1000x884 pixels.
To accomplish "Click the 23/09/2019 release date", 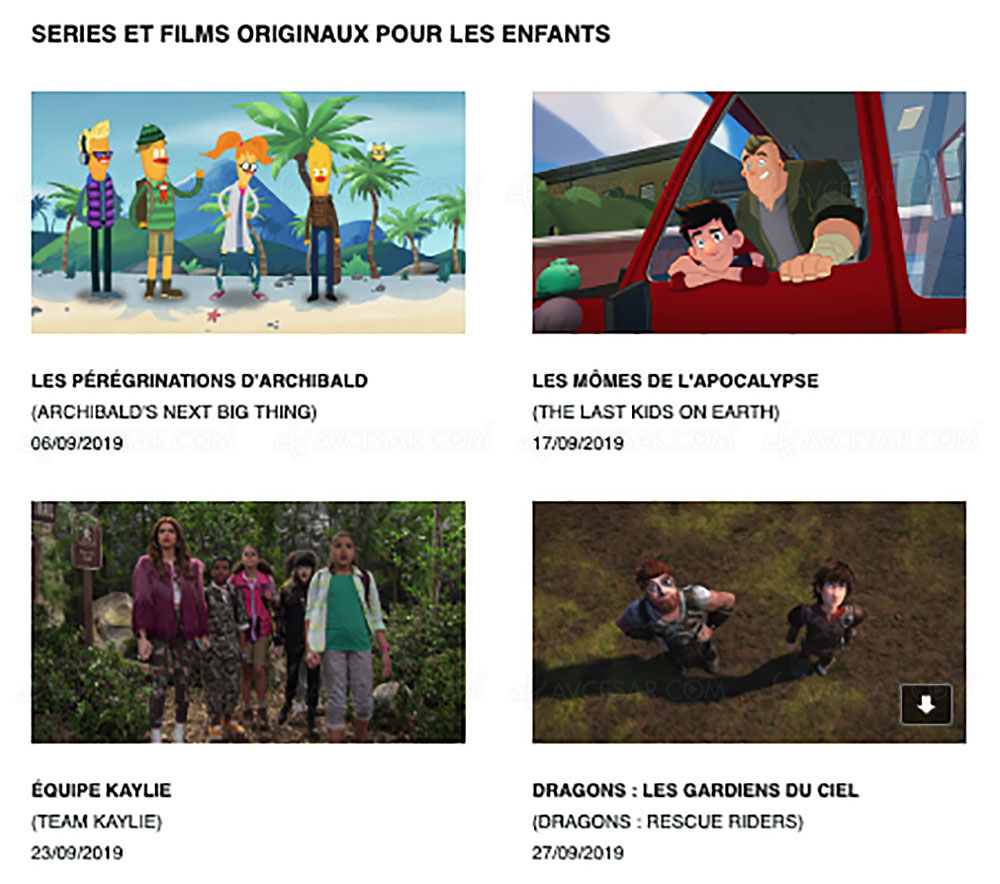I will 77,853.
